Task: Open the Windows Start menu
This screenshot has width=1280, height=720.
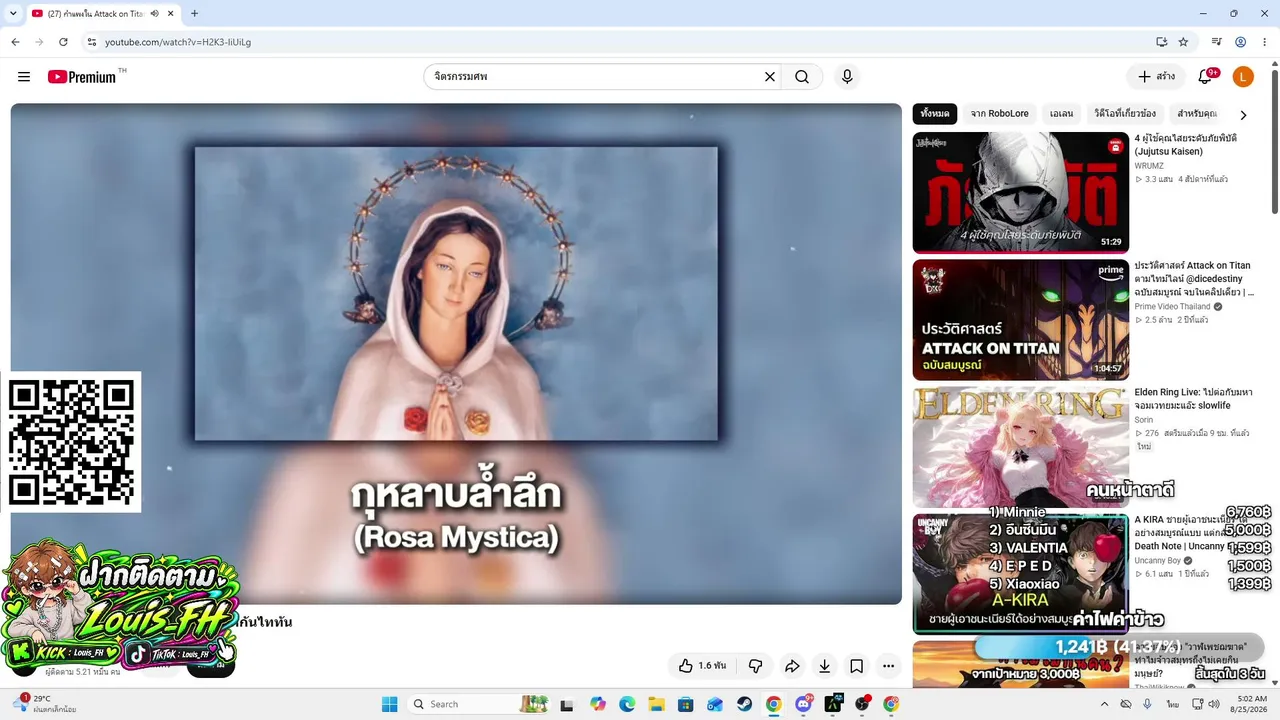Action: tap(390, 704)
